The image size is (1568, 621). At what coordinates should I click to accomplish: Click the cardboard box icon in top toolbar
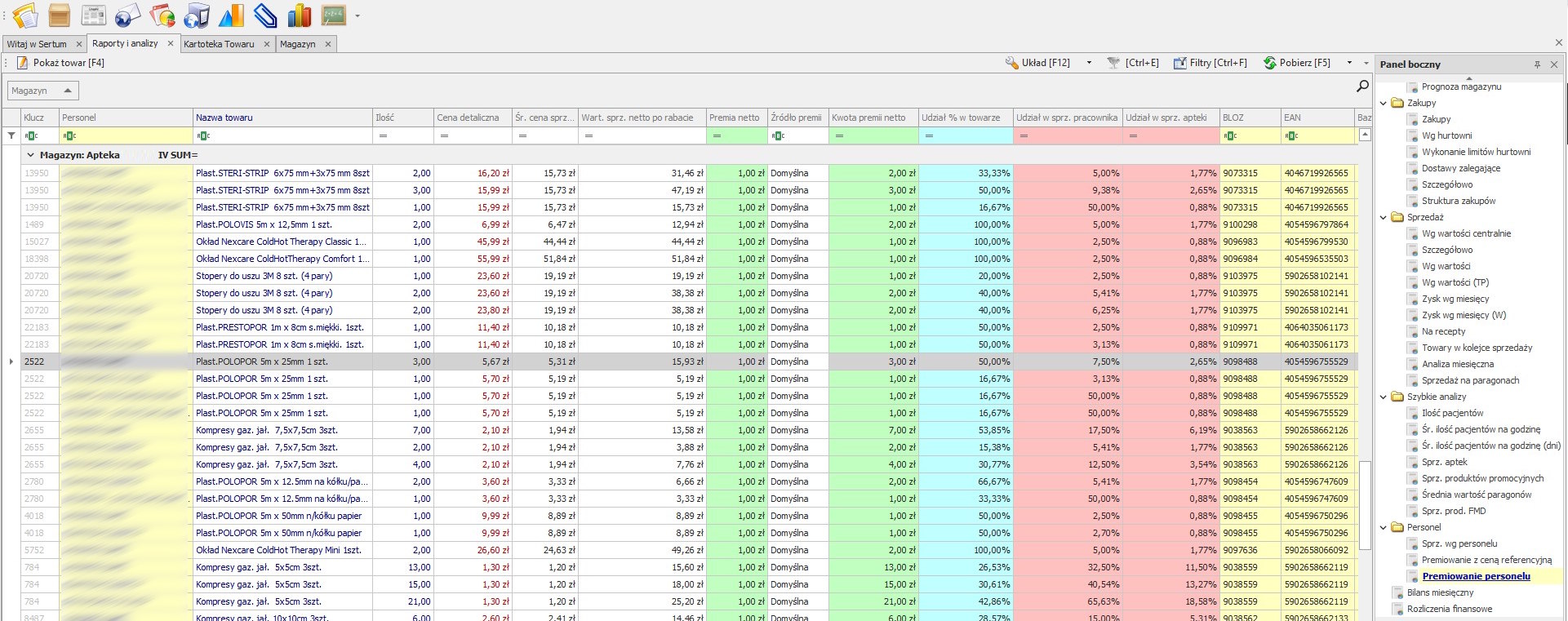[59, 15]
